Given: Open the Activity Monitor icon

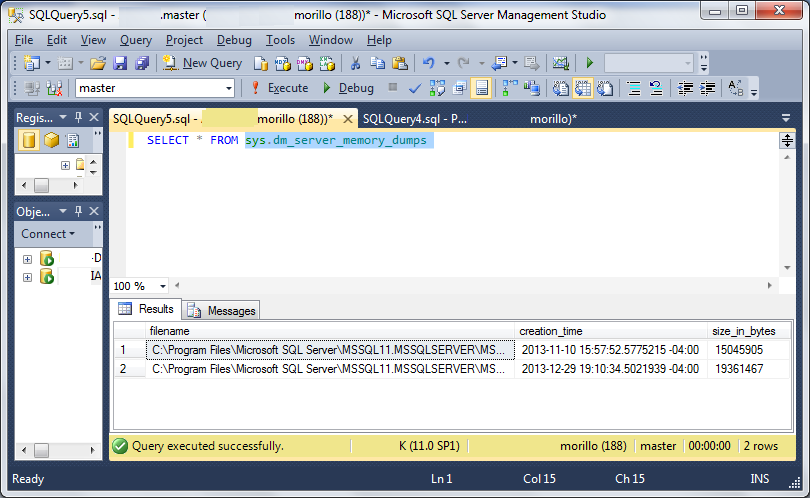Looking at the screenshot, I should click(x=560, y=63).
